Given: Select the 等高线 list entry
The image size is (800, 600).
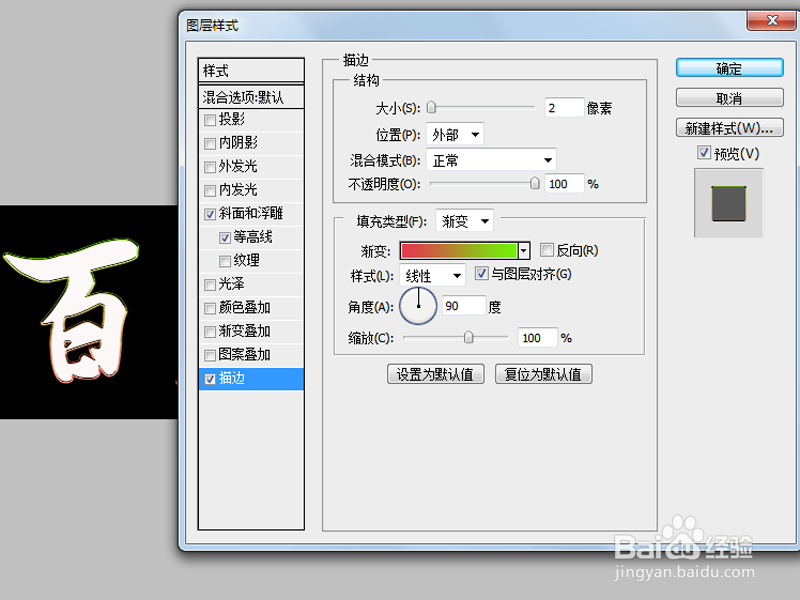Looking at the screenshot, I should pos(253,237).
